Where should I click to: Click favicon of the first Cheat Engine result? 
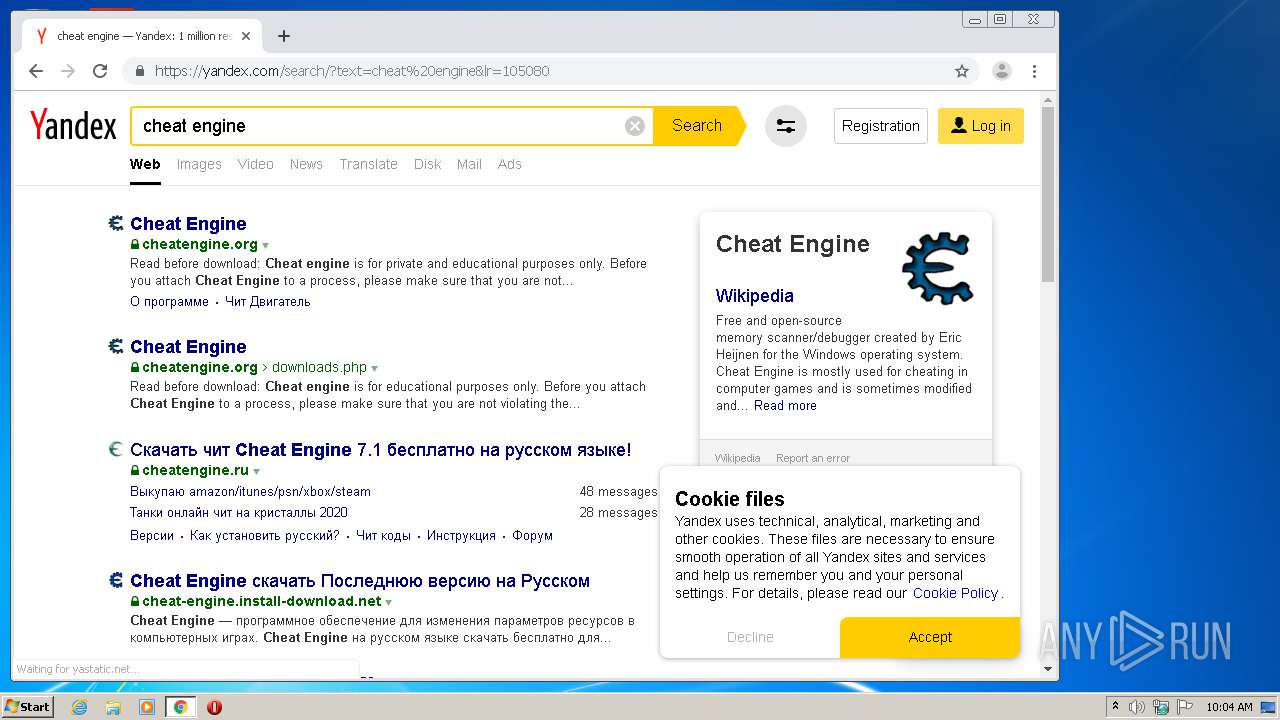coord(116,223)
